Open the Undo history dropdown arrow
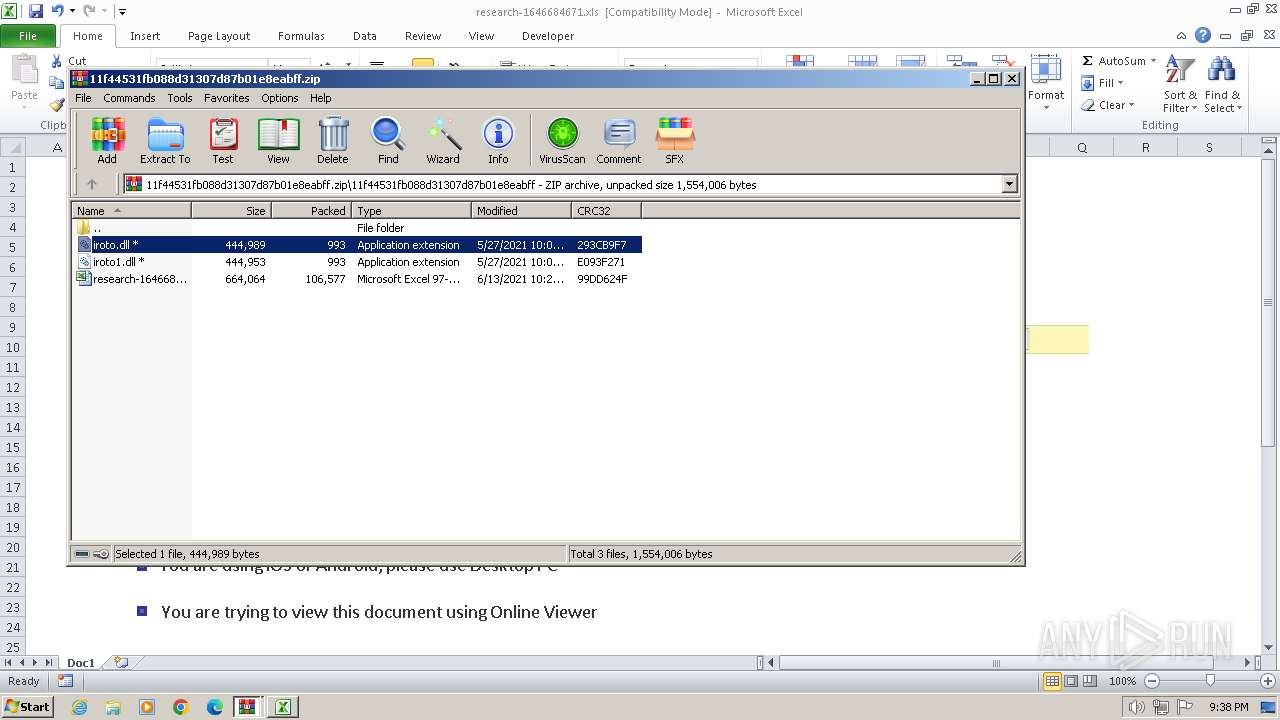The height and width of the screenshot is (720, 1280). coord(72,11)
